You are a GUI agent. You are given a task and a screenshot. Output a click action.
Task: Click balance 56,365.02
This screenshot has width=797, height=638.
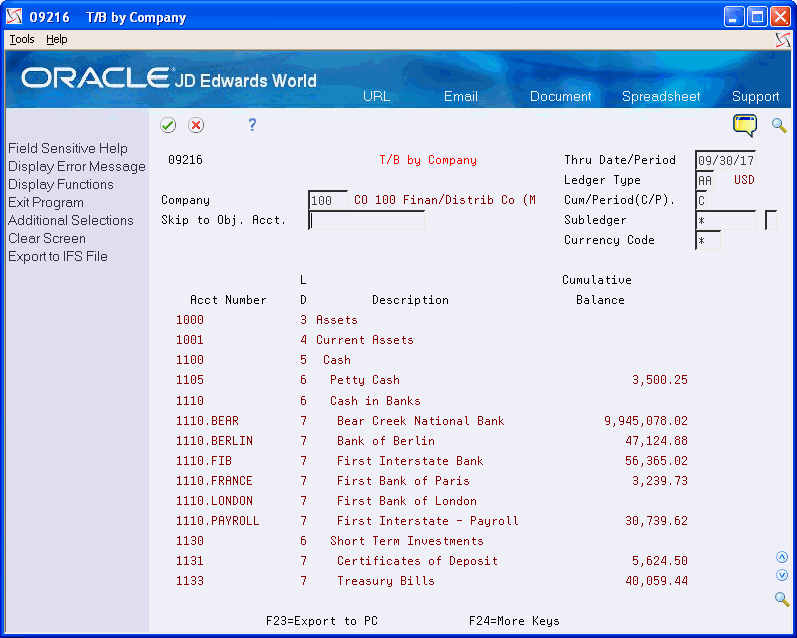coord(656,461)
